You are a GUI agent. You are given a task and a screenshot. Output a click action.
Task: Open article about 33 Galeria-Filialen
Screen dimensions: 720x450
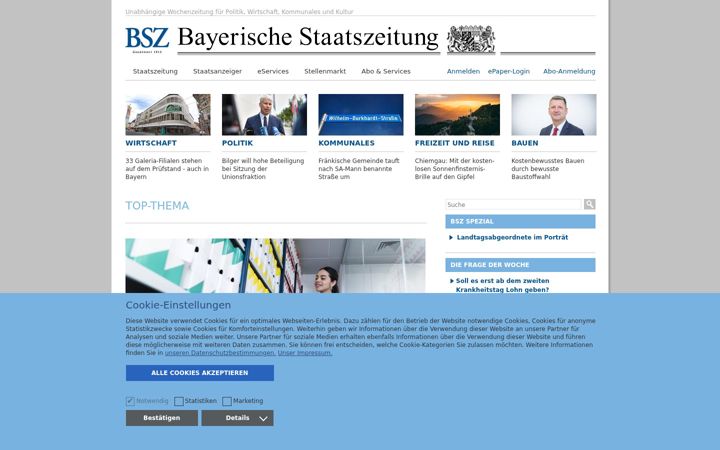coord(167,169)
